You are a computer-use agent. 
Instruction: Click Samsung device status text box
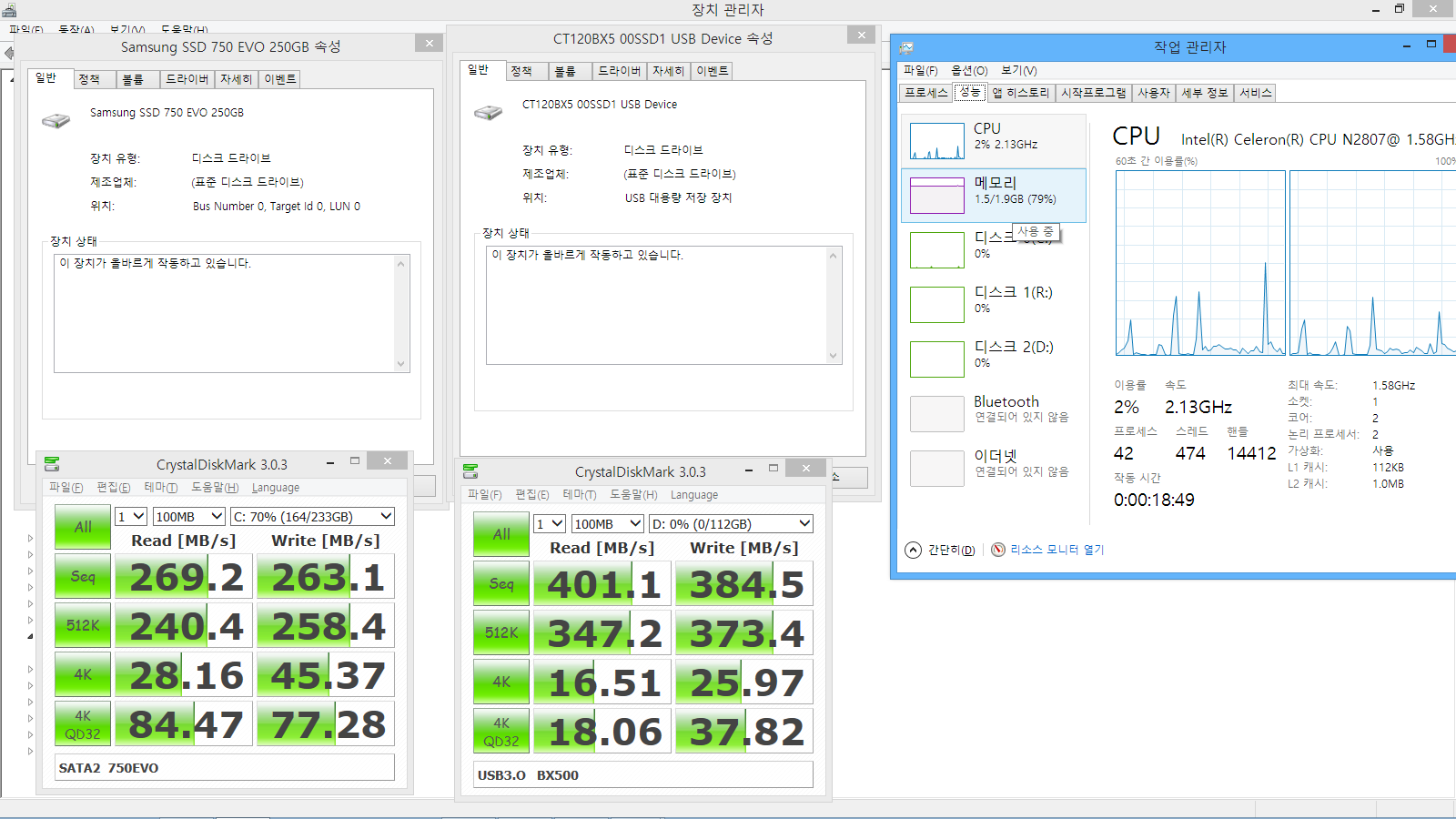tap(232, 313)
